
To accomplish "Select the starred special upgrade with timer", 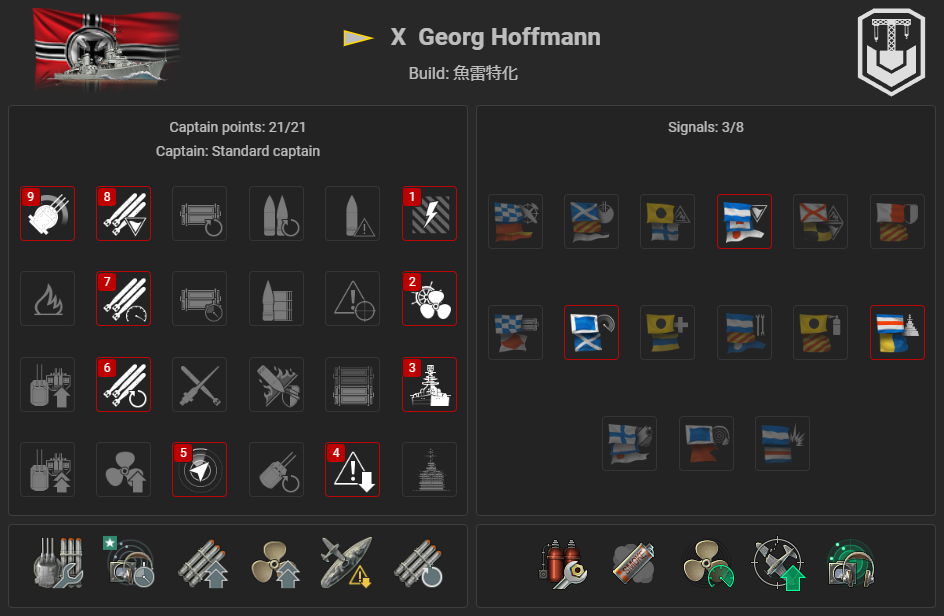I will (x=129, y=562).
